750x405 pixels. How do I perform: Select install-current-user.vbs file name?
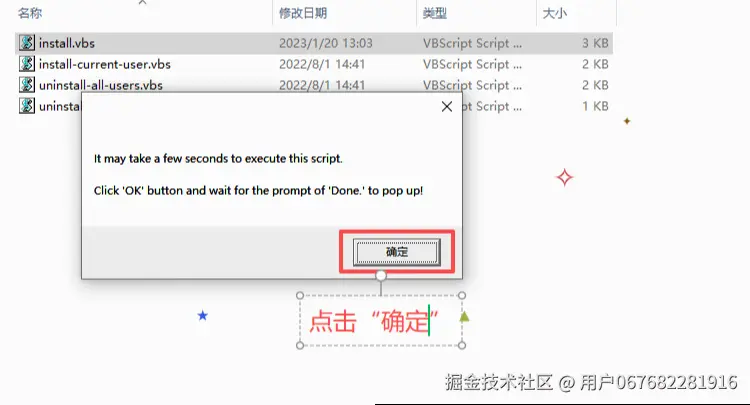[105, 64]
